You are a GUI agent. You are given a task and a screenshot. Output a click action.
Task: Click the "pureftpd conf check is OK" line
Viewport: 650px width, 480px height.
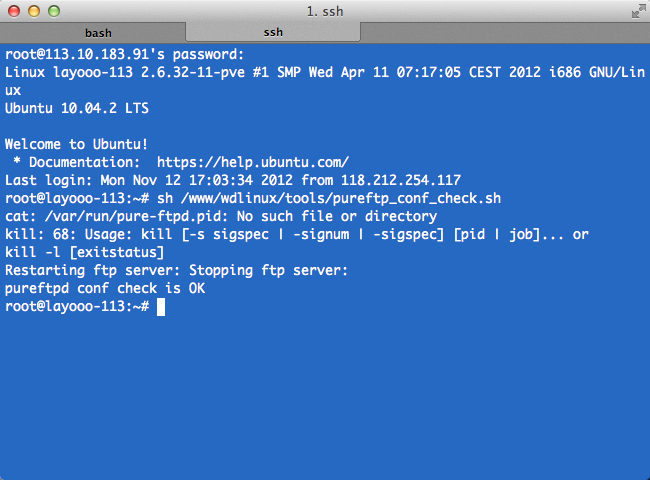105,288
